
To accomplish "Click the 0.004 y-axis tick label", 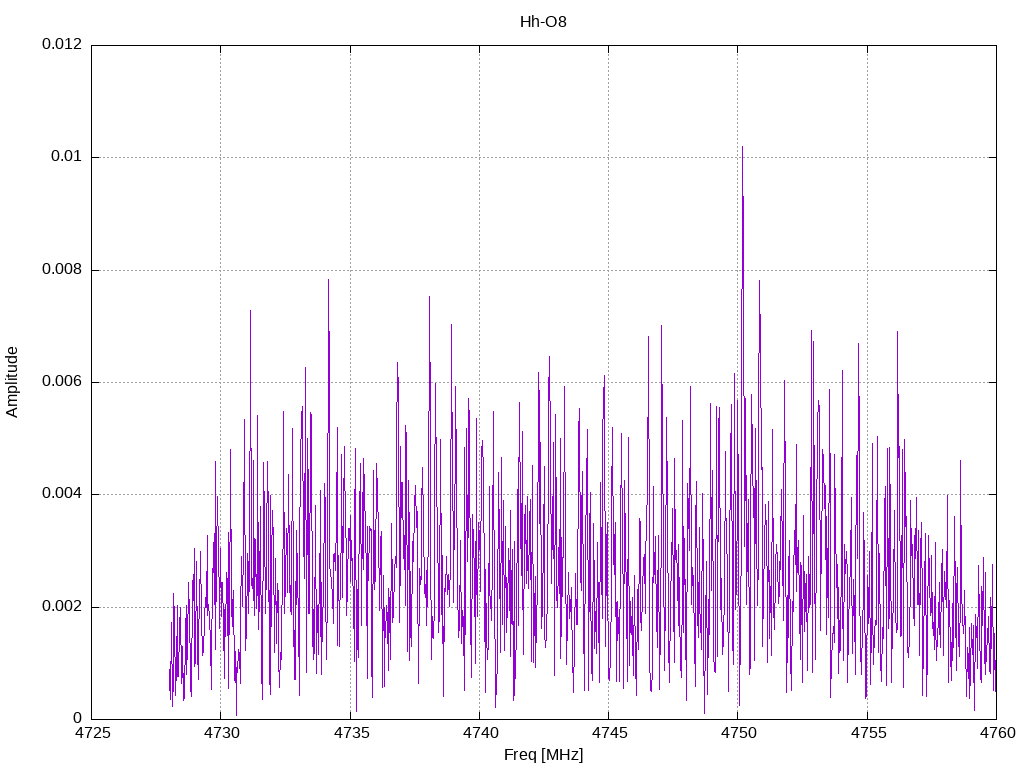I will (62, 494).
